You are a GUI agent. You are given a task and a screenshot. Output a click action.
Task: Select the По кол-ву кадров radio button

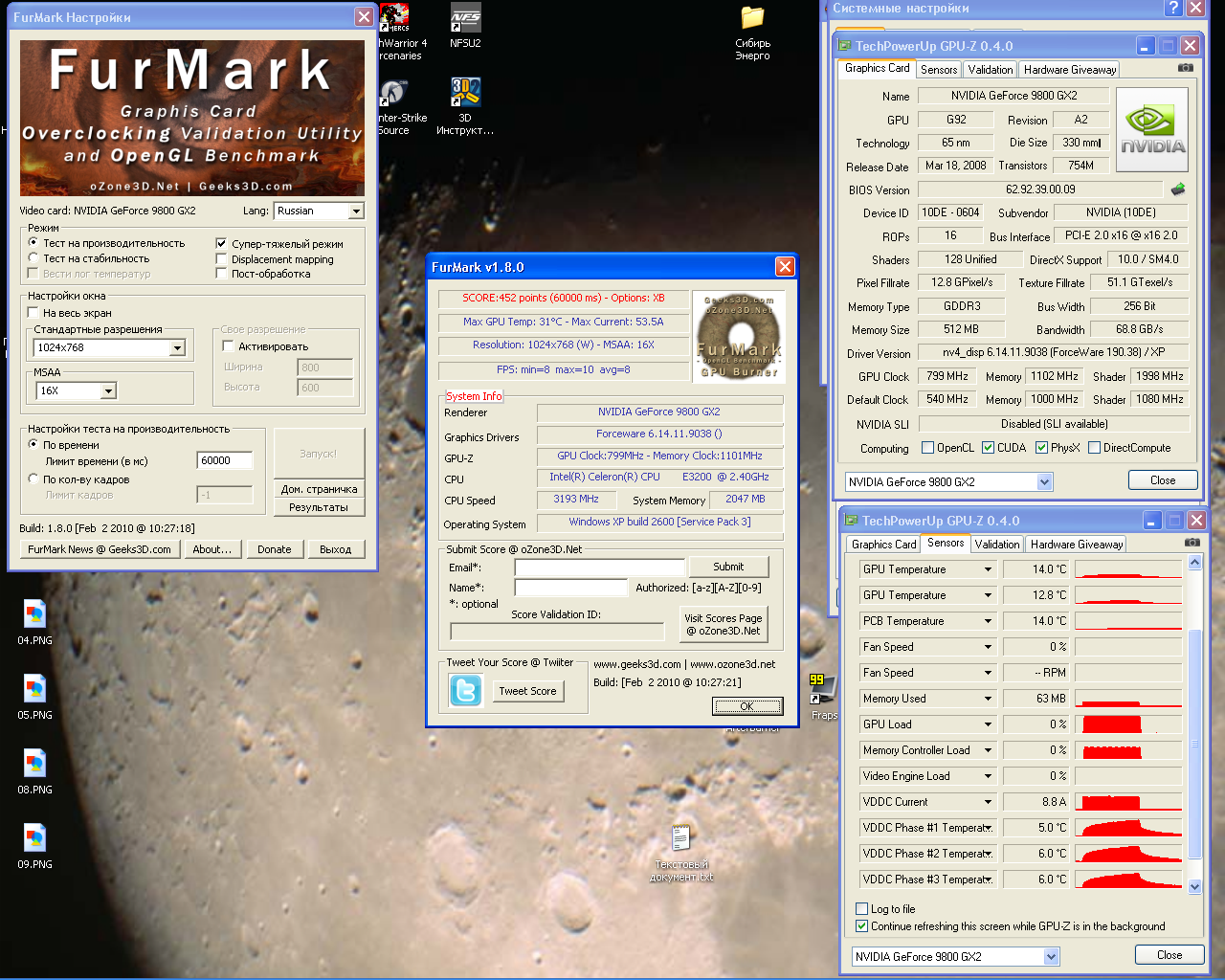[x=33, y=479]
